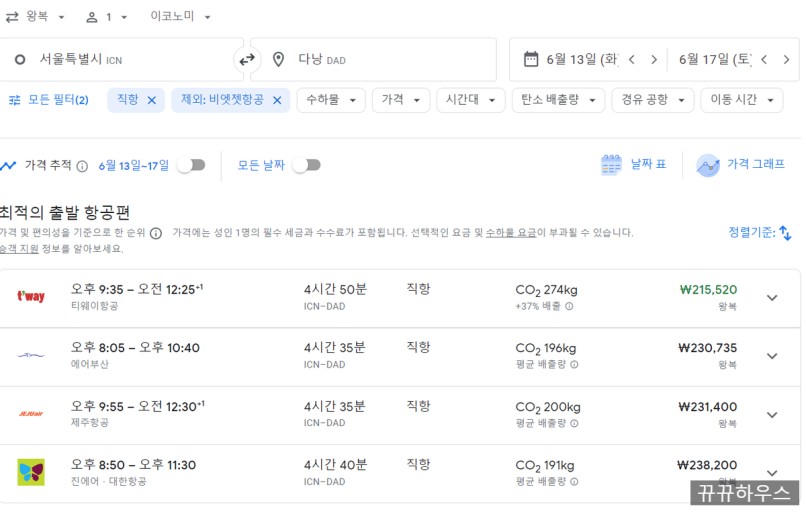Open the round-trip 왕복 trip type dropdown

tap(35, 16)
